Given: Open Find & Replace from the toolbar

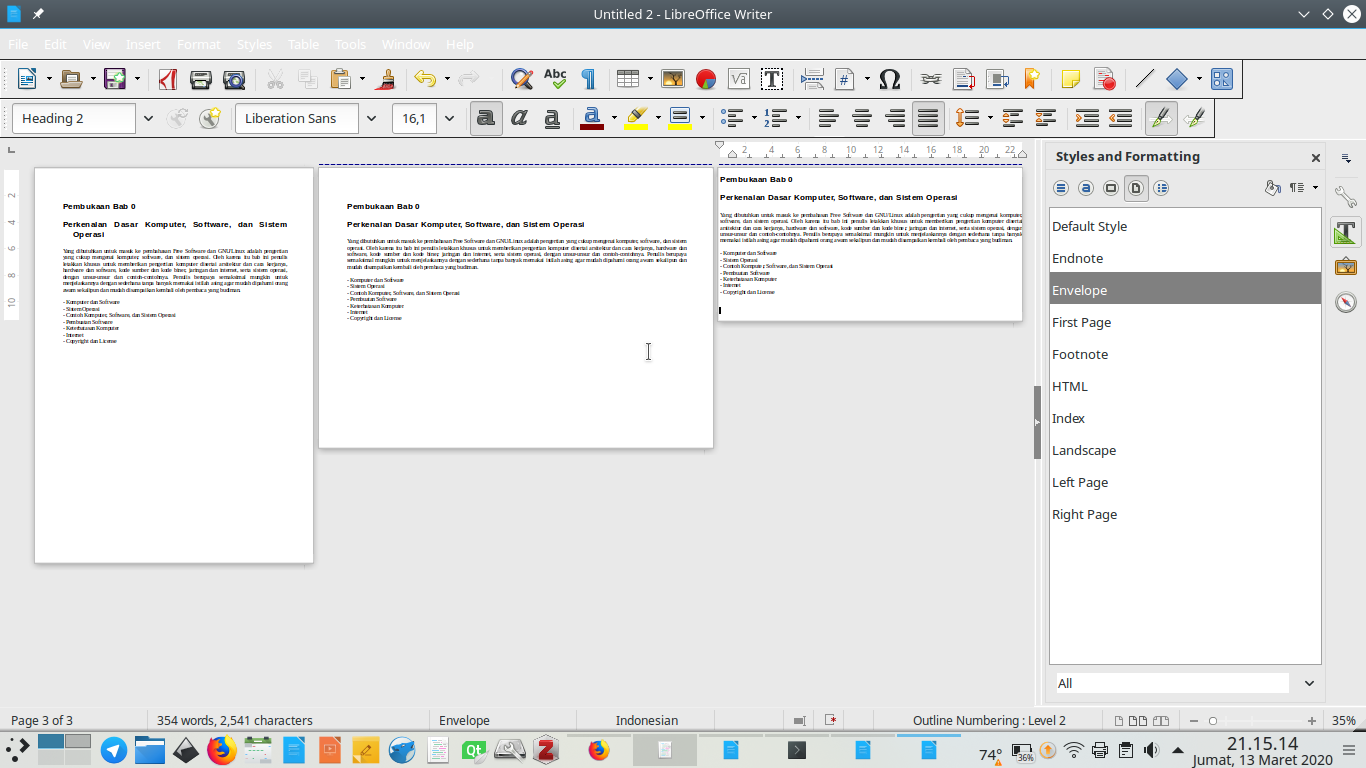Looking at the screenshot, I should click(x=521, y=78).
